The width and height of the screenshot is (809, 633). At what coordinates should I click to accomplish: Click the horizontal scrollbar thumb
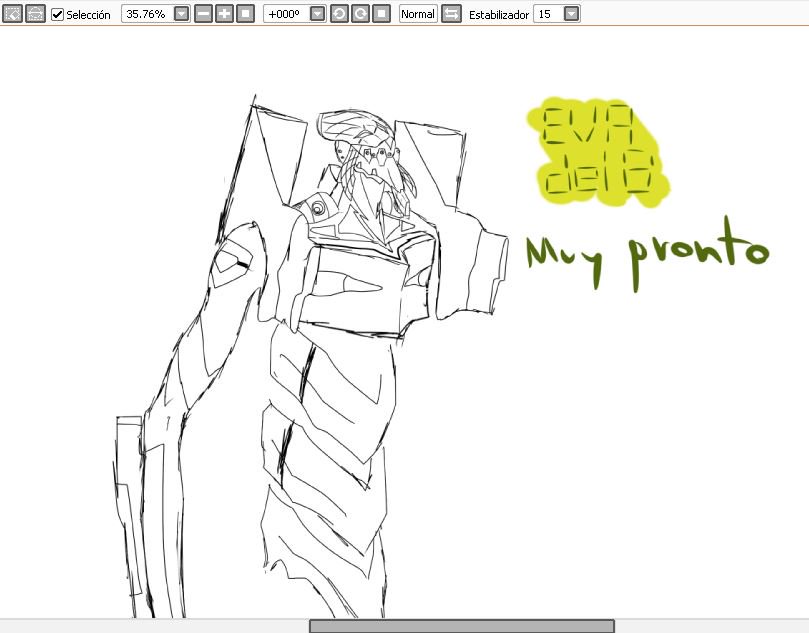click(x=462, y=626)
